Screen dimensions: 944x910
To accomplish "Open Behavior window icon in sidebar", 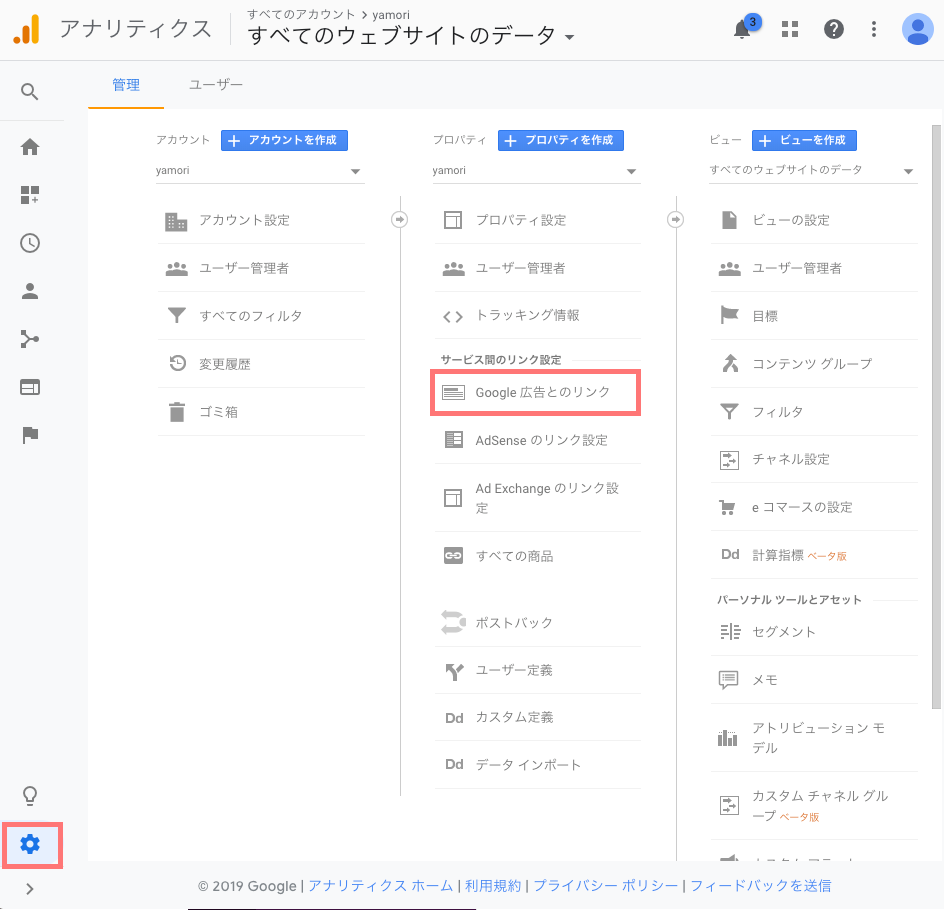I will pos(30,387).
